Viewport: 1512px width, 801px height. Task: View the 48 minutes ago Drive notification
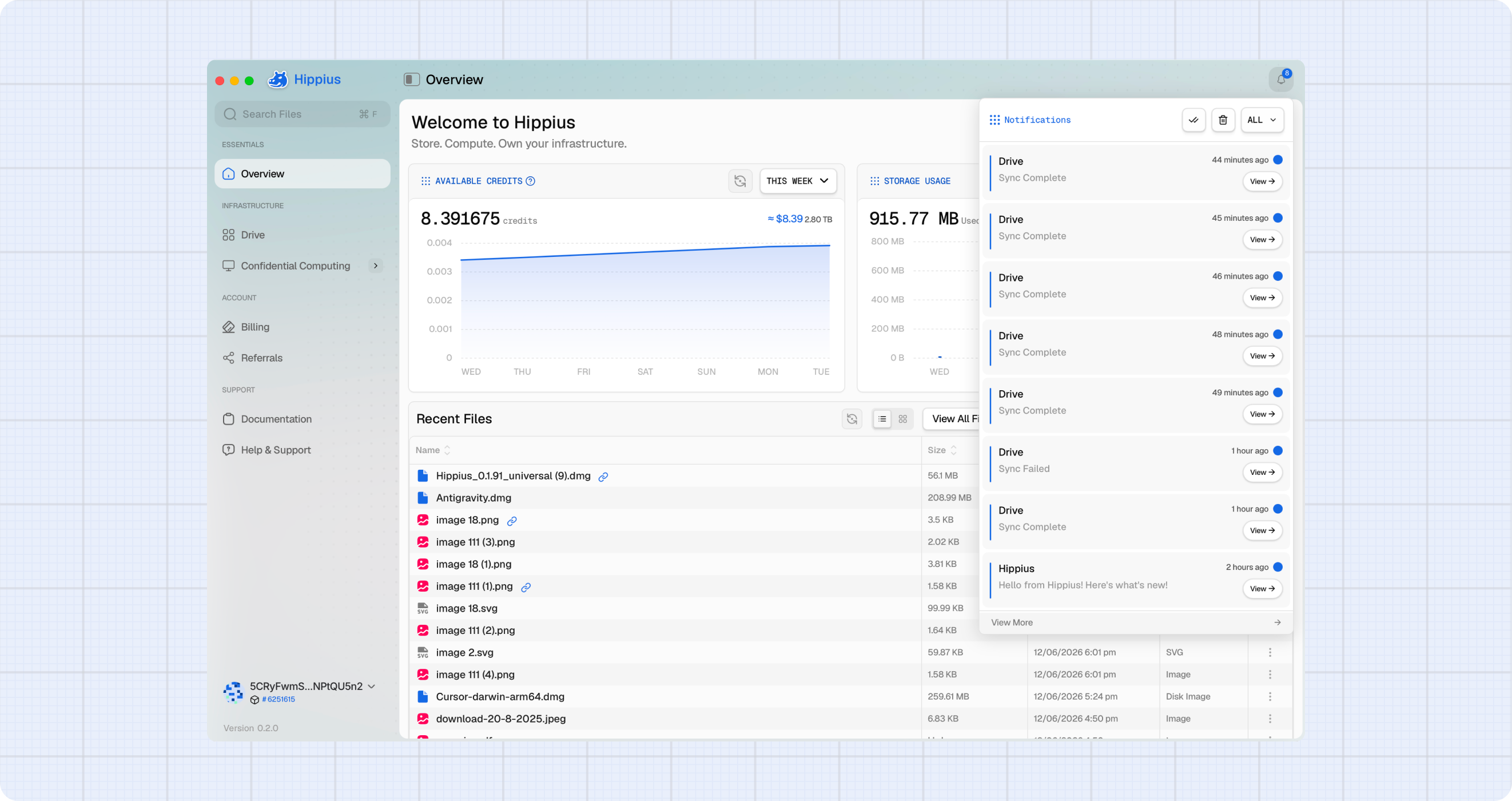click(x=1262, y=356)
